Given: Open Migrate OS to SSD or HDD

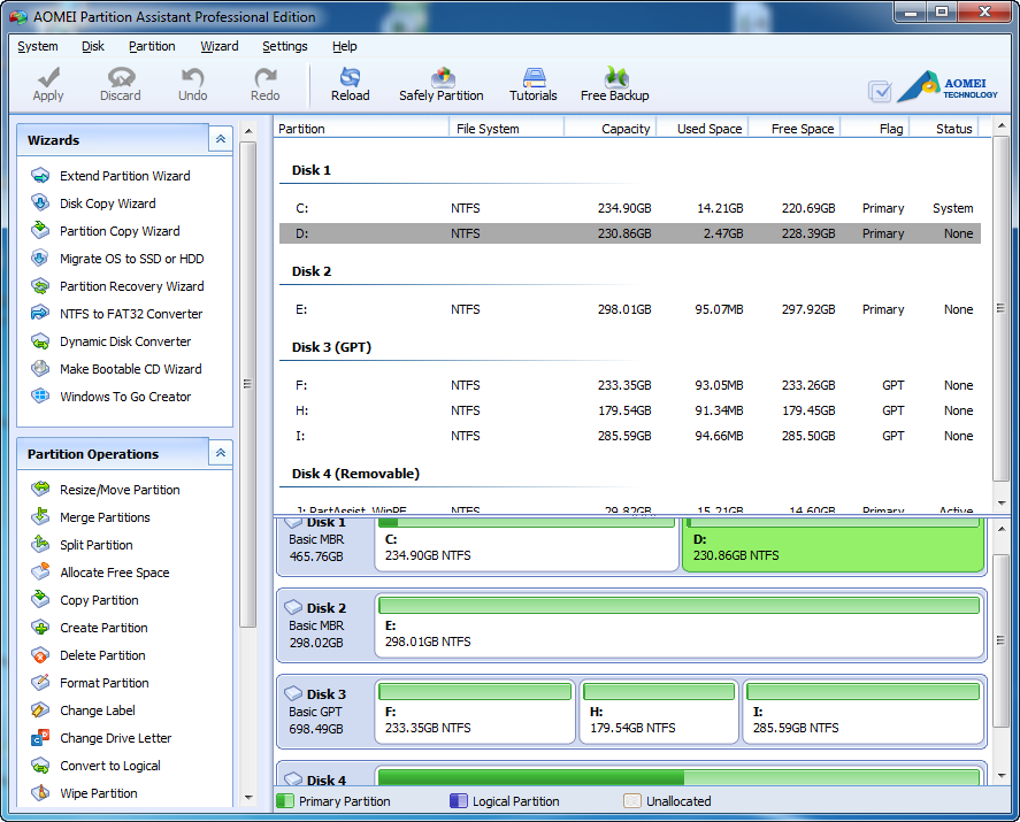Looking at the screenshot, I should (x=131, y=259).
